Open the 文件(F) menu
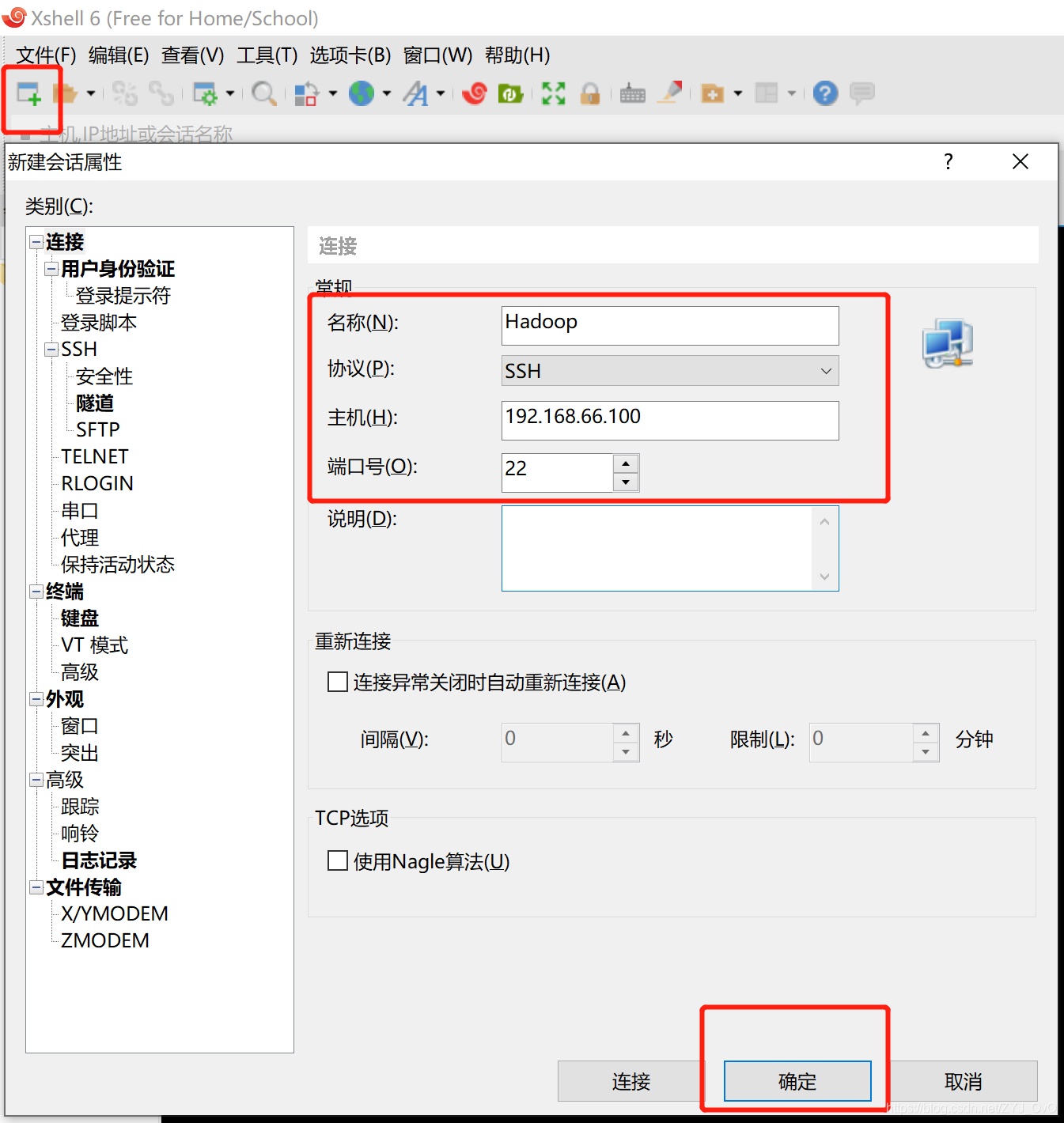 click(46, 55)
